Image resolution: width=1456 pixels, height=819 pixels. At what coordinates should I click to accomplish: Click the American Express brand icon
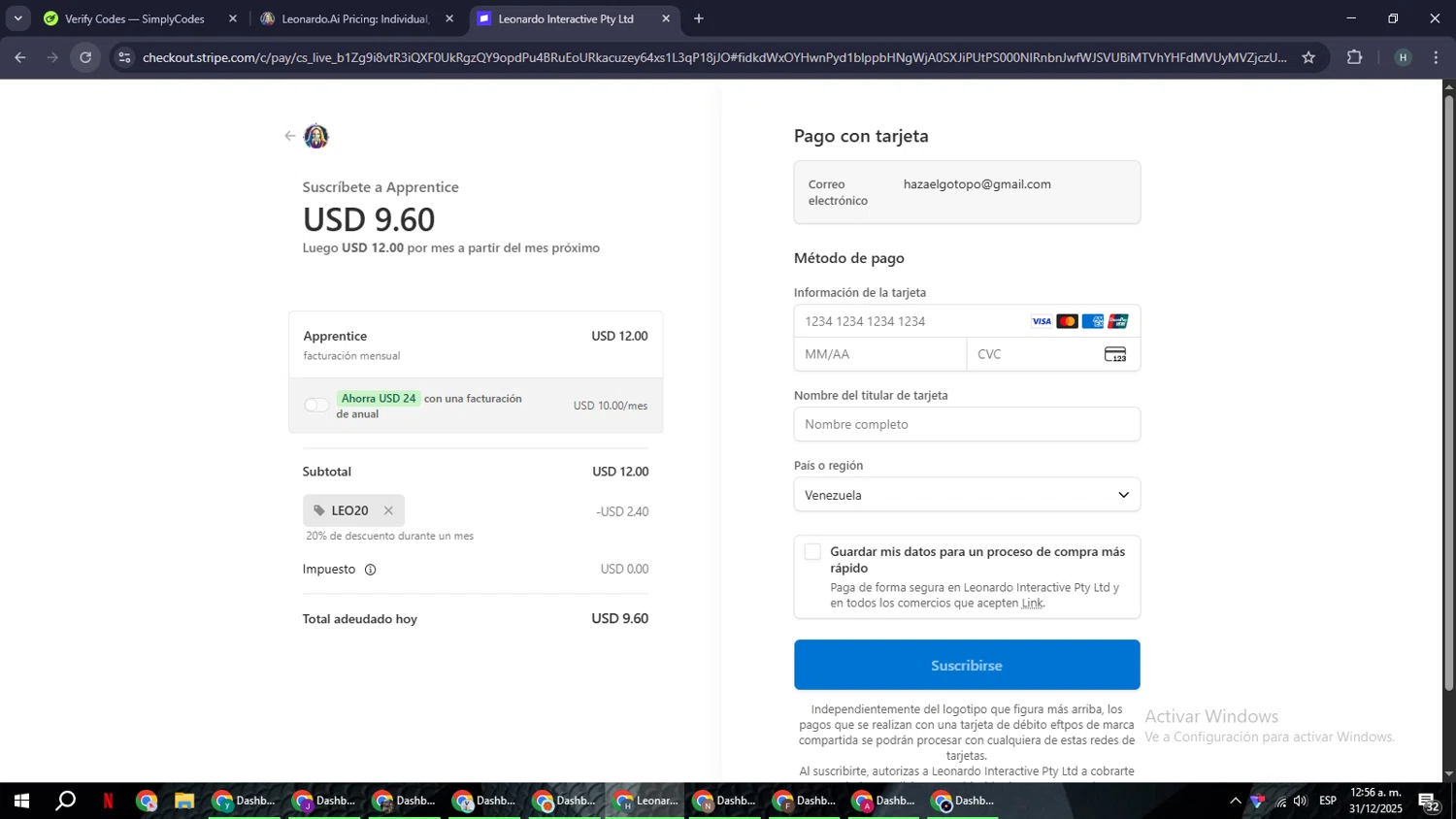(1093, 321)
